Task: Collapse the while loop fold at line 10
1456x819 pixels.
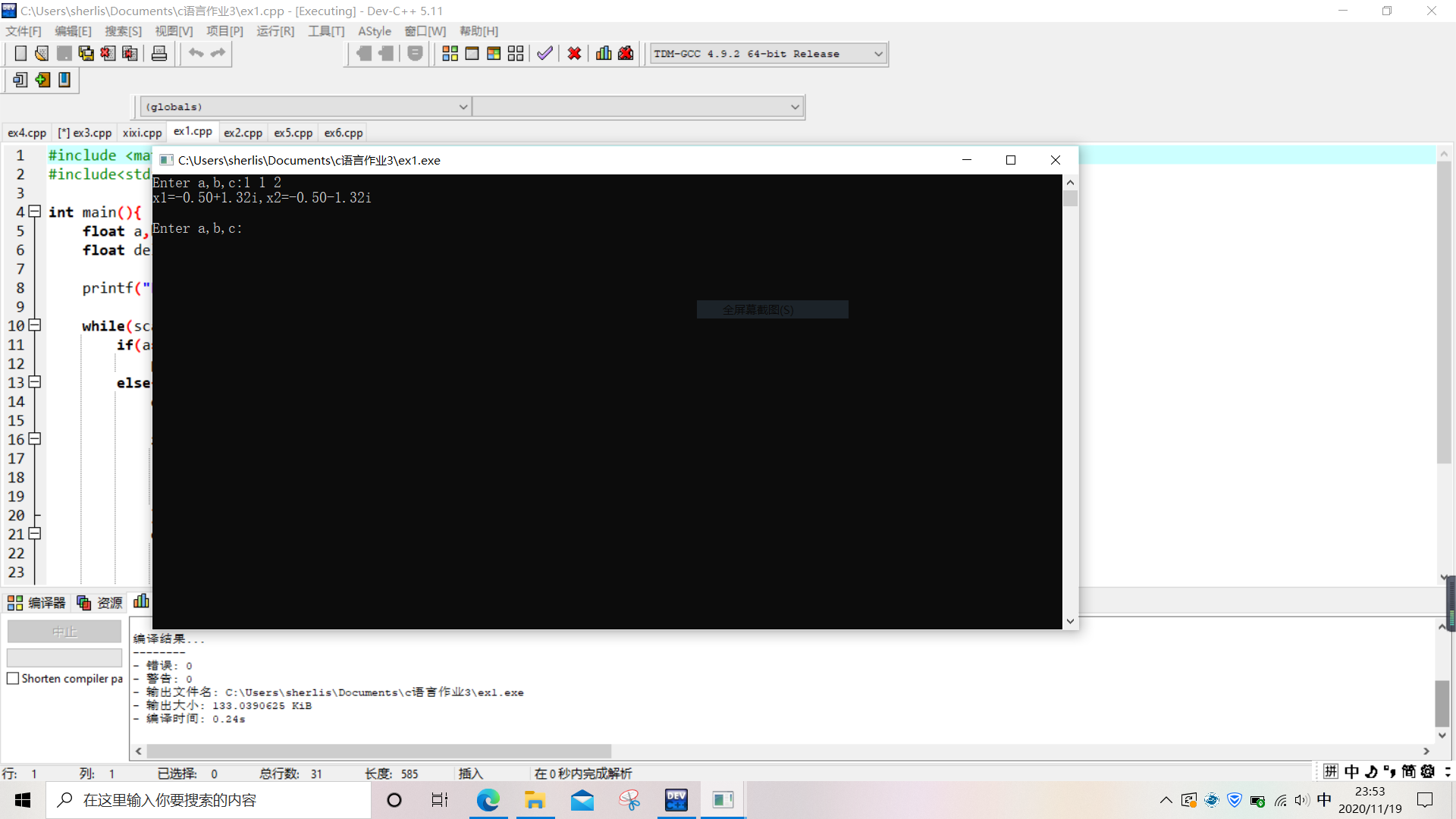Action: 34,325
